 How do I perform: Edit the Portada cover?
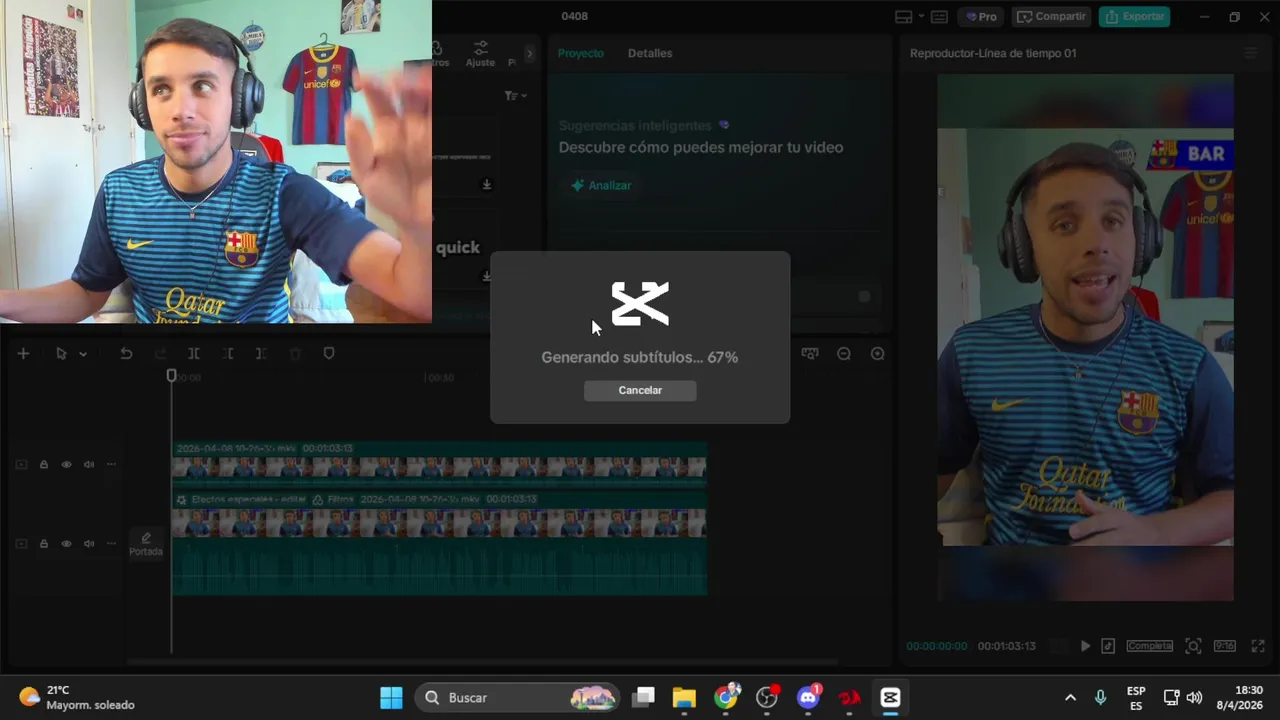pos(146,544)
